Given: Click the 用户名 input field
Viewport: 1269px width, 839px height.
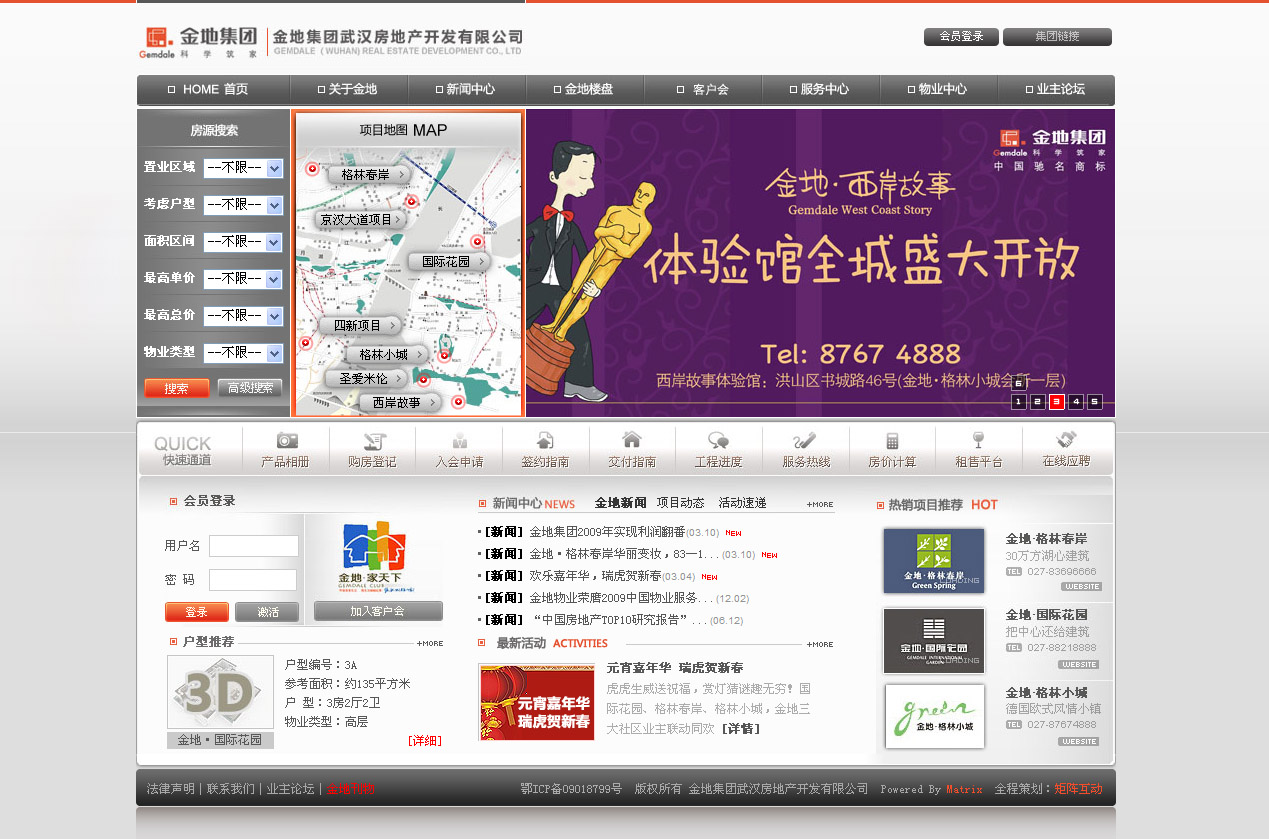Looking at the screenshot, I should click(x=254, y=546).
